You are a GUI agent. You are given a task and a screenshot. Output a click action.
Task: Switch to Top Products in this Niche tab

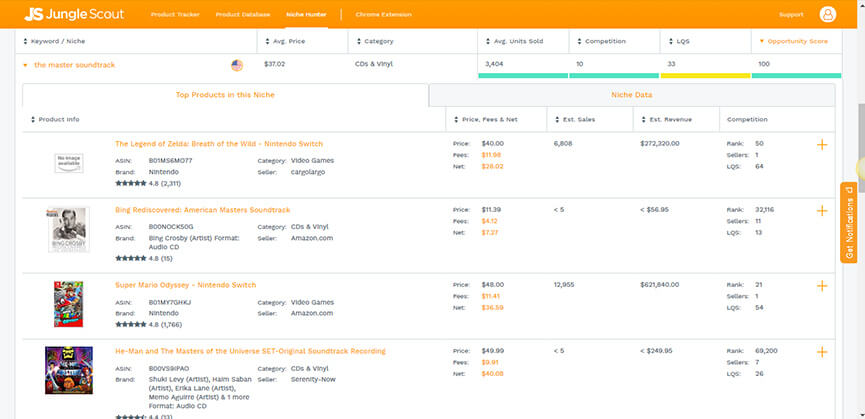225,95
